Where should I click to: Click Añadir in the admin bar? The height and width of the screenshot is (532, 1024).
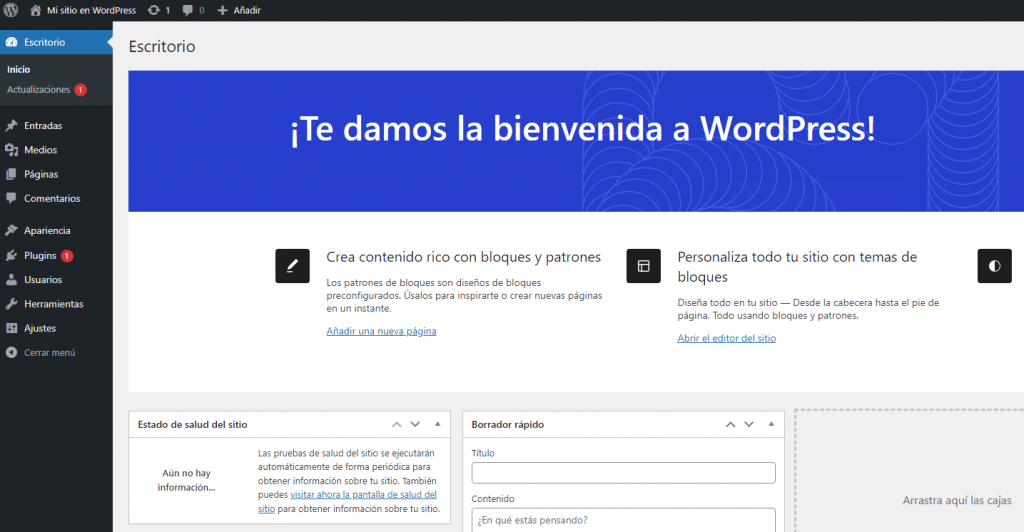pyautogui.click(x=247, y=10)
